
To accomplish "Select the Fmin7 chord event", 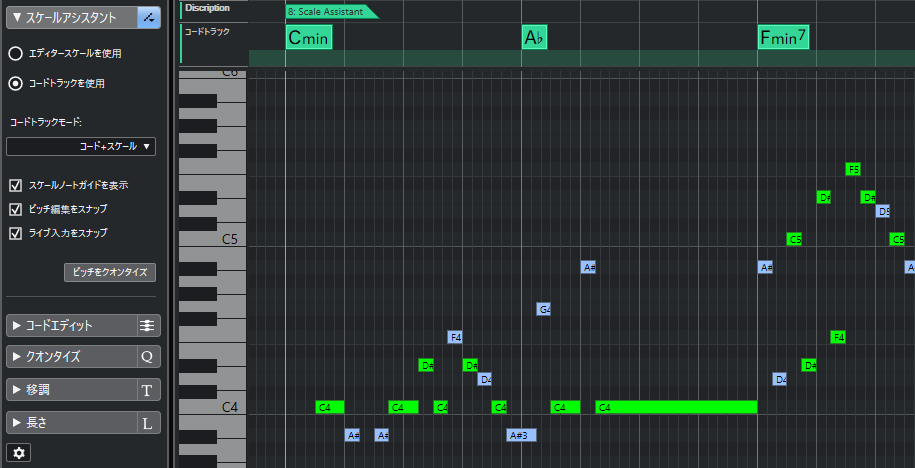I will (783, 38).
